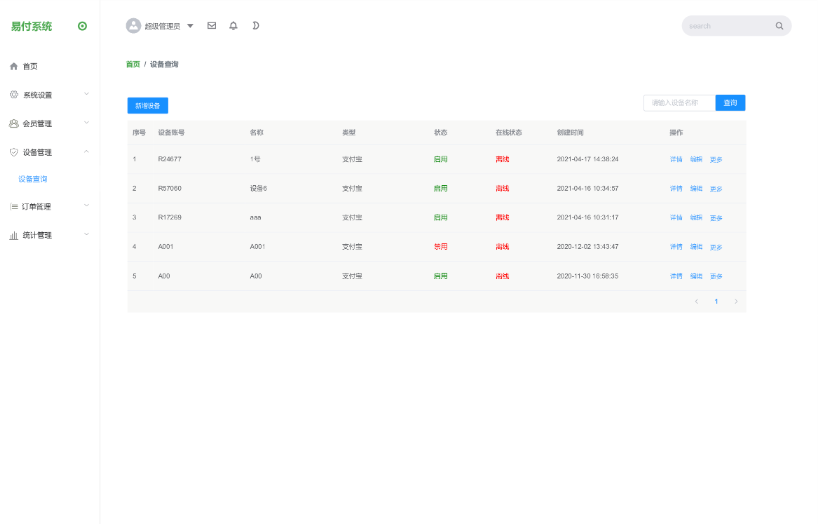This screenshot has width=822, height=524.
Task: Collapse the 设备管理 sidebar menu
Action: coord(49,152)
